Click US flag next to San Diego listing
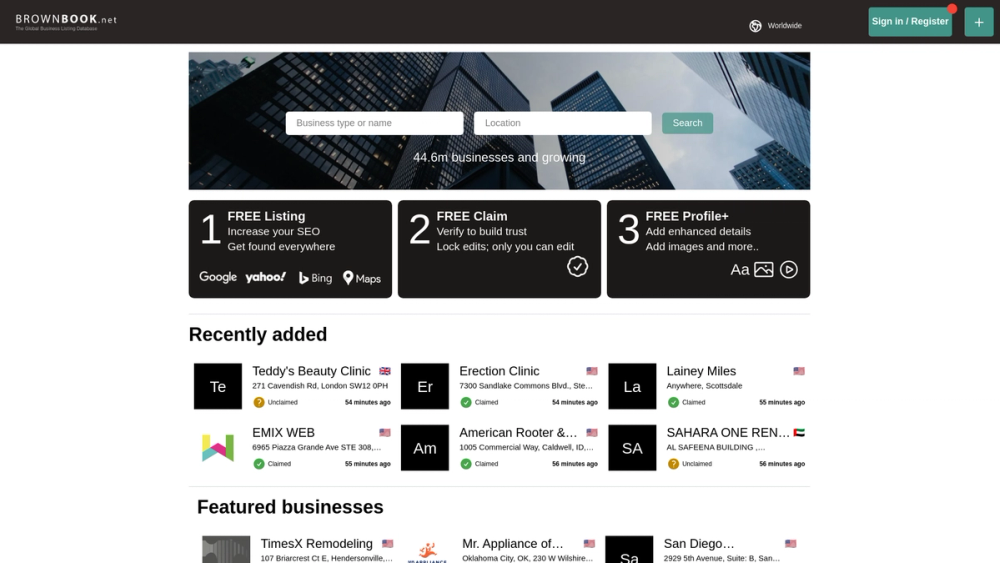This screenshot has height=563, width=1000. point(791,544)
